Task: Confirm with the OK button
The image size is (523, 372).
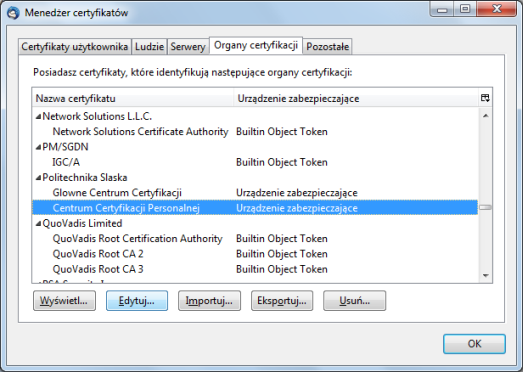Action: click(x=474, y=344)
